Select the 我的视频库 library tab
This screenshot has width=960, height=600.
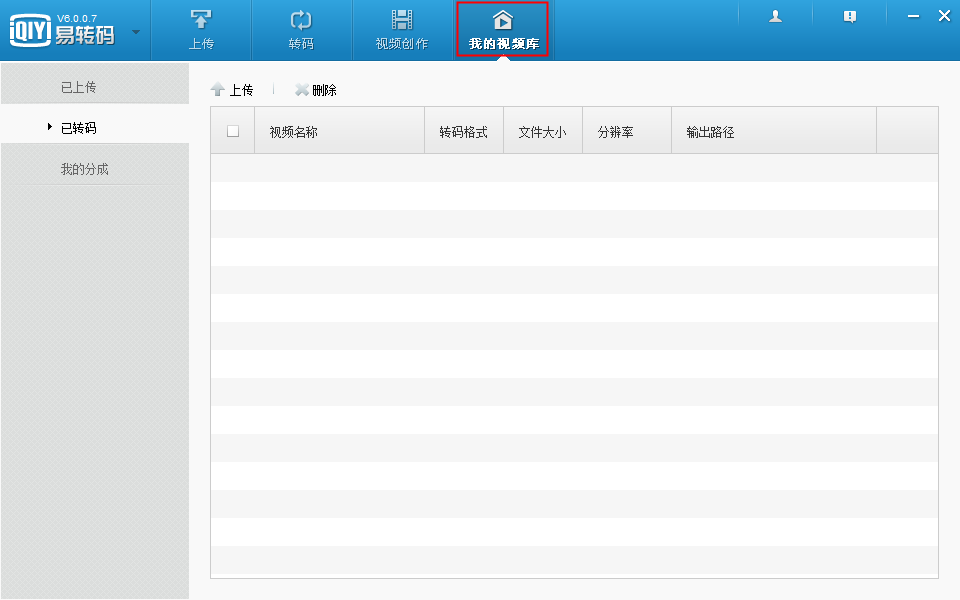503,30
